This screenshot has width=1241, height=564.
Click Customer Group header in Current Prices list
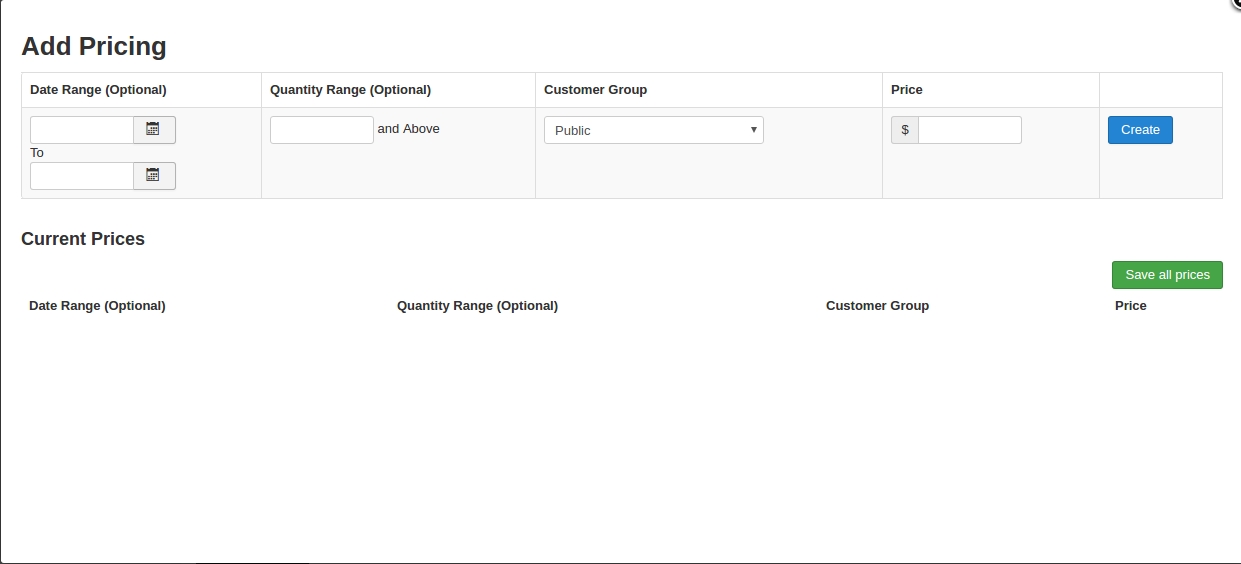point(877,306)
